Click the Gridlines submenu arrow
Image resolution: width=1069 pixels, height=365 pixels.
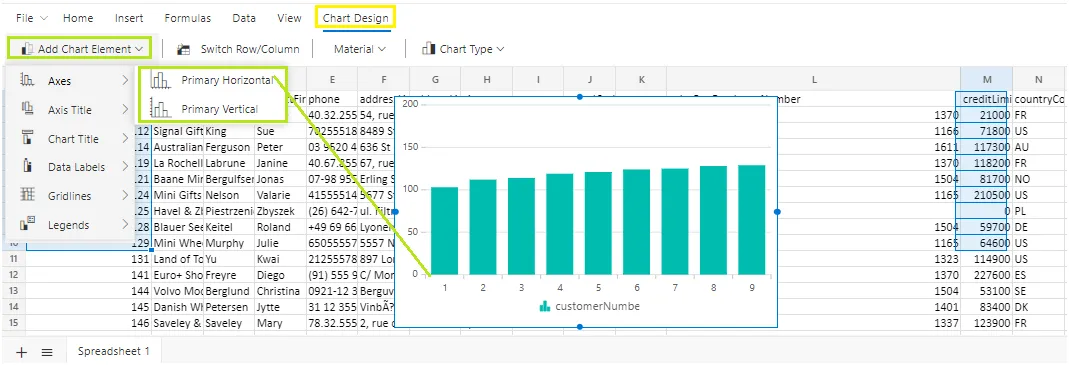point(125,196)
